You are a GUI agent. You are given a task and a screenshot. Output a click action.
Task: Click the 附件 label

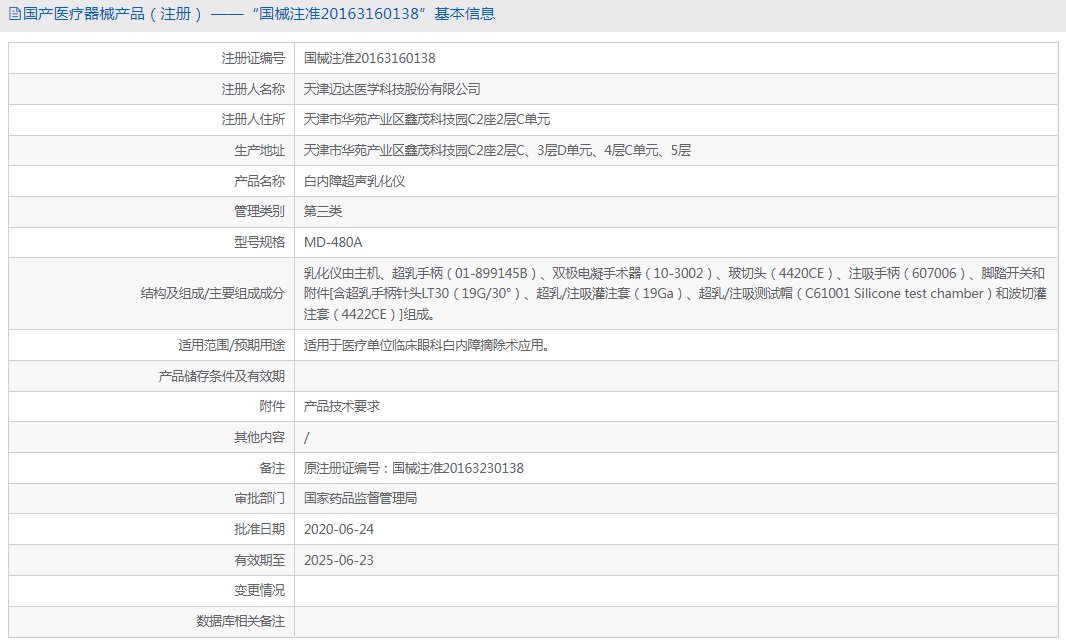coord(272,407)
